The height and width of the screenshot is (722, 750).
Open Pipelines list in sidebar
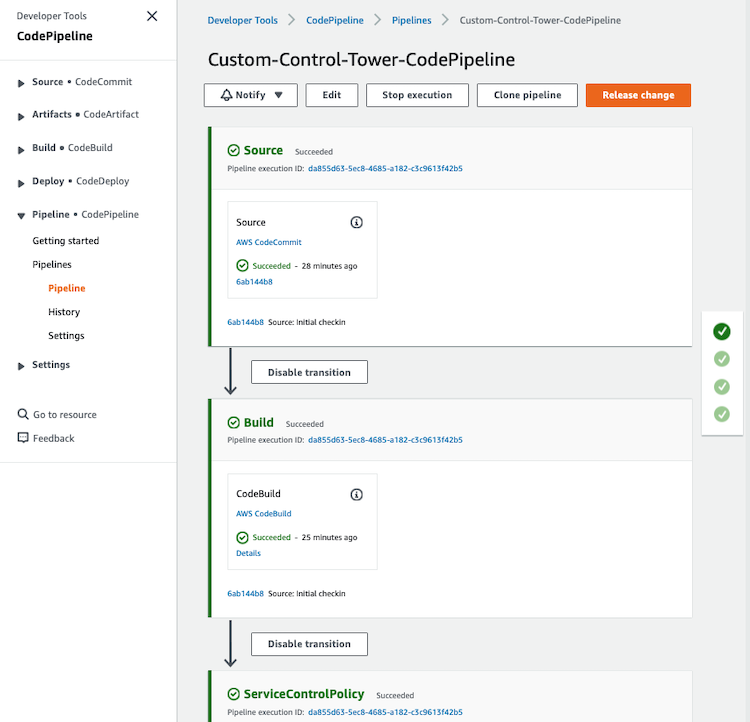coord(52,265)
